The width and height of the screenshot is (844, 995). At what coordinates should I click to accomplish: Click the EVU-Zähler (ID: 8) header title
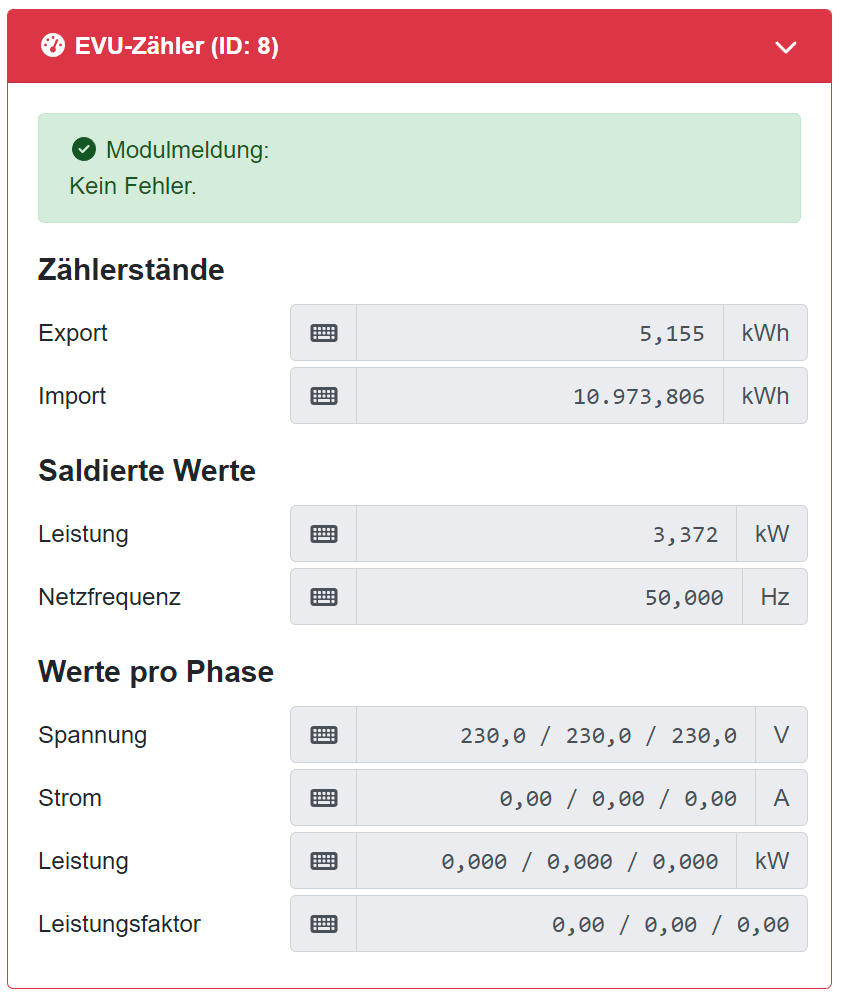click(177, 46)
